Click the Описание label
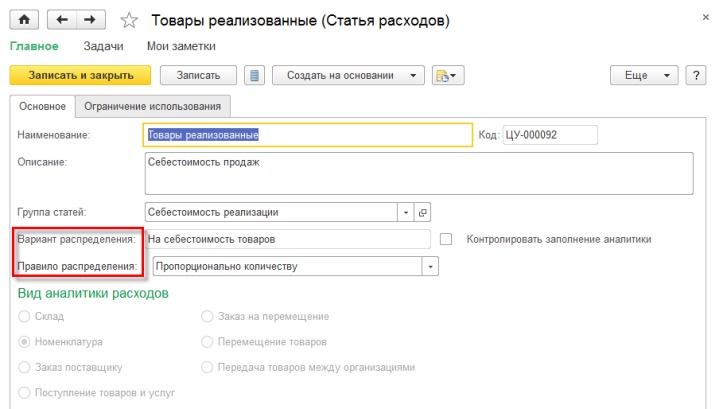This screenshot has height=409, width=720. click(42, 162)
